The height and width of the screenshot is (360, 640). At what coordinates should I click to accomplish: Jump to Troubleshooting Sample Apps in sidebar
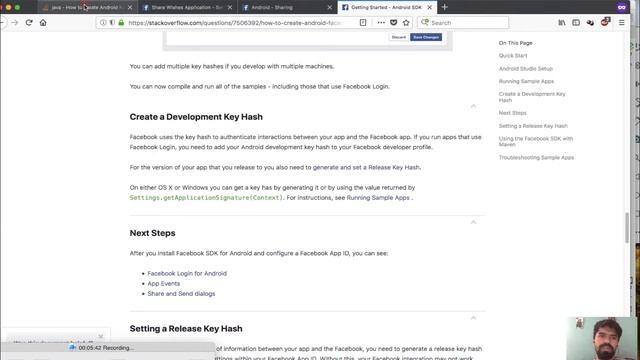tap(536, 158)
